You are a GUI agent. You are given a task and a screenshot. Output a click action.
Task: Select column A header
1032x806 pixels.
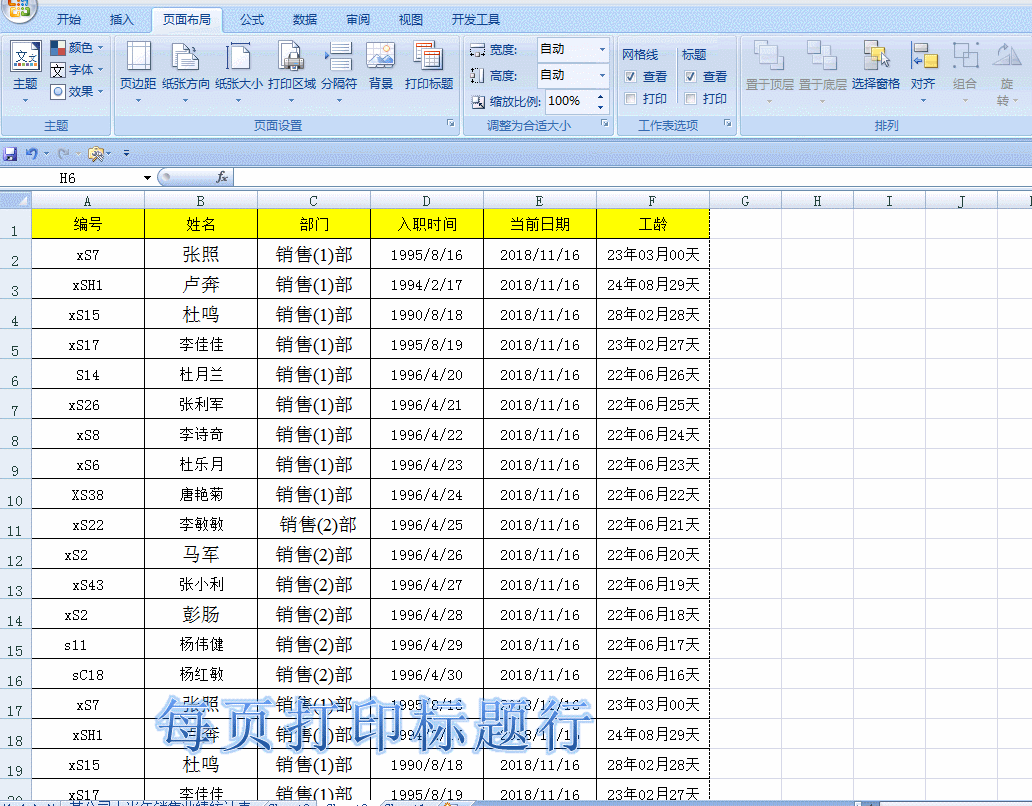pyautogui.click(x=88, y=201)
